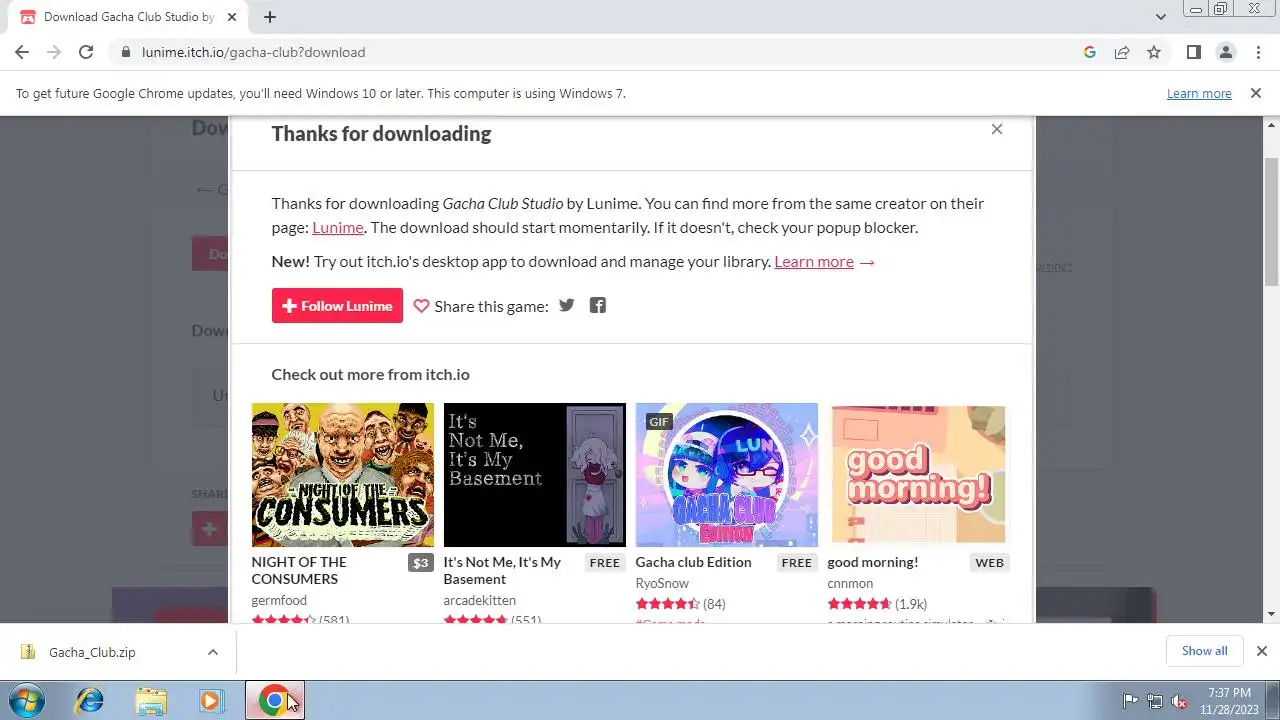The width and height of the screenshot is (1280, 720).
Task: Reload the current page
Action: [x=86, y=52]
